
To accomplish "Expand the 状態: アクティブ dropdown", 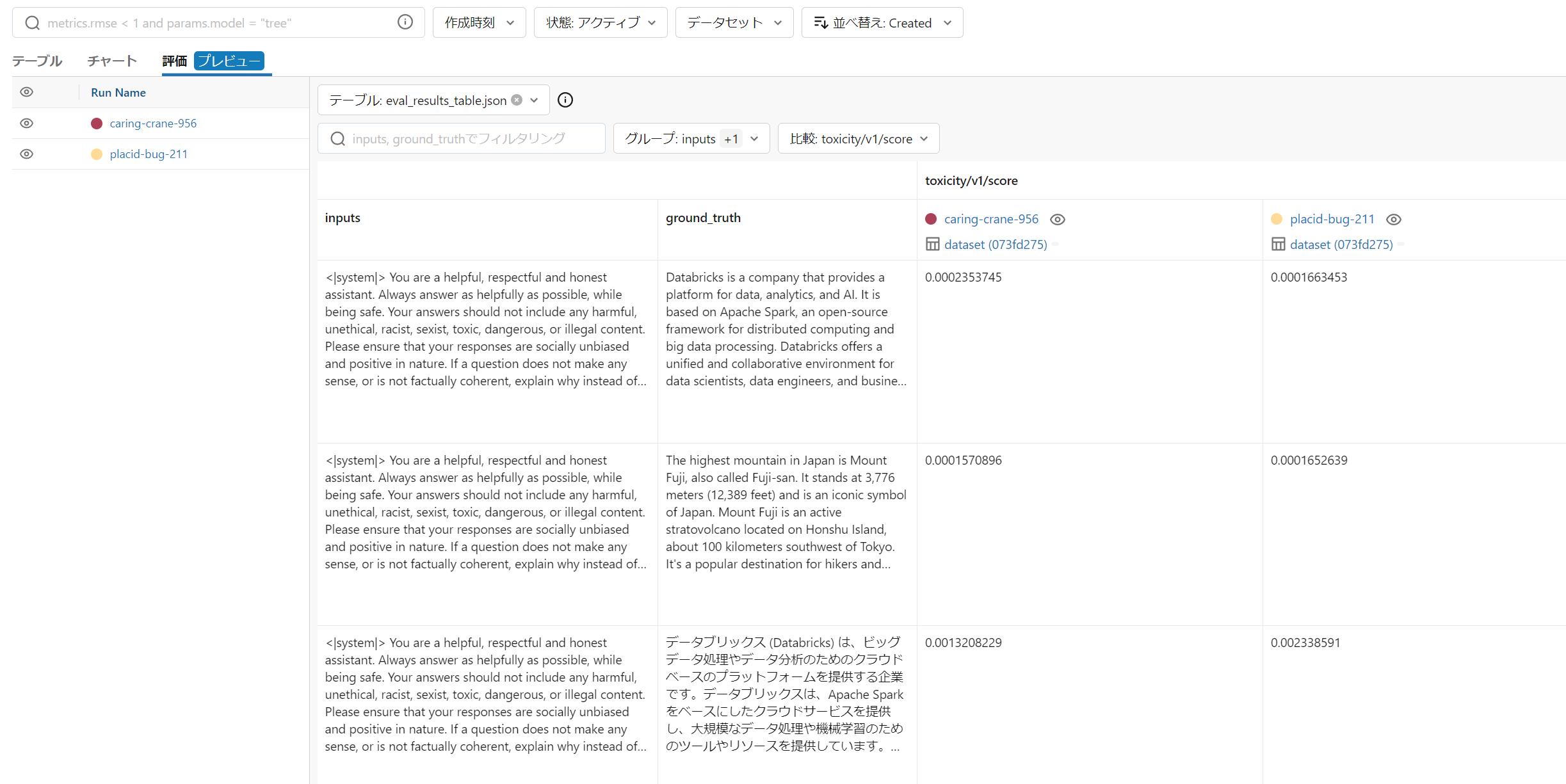I will pos(600,23).
